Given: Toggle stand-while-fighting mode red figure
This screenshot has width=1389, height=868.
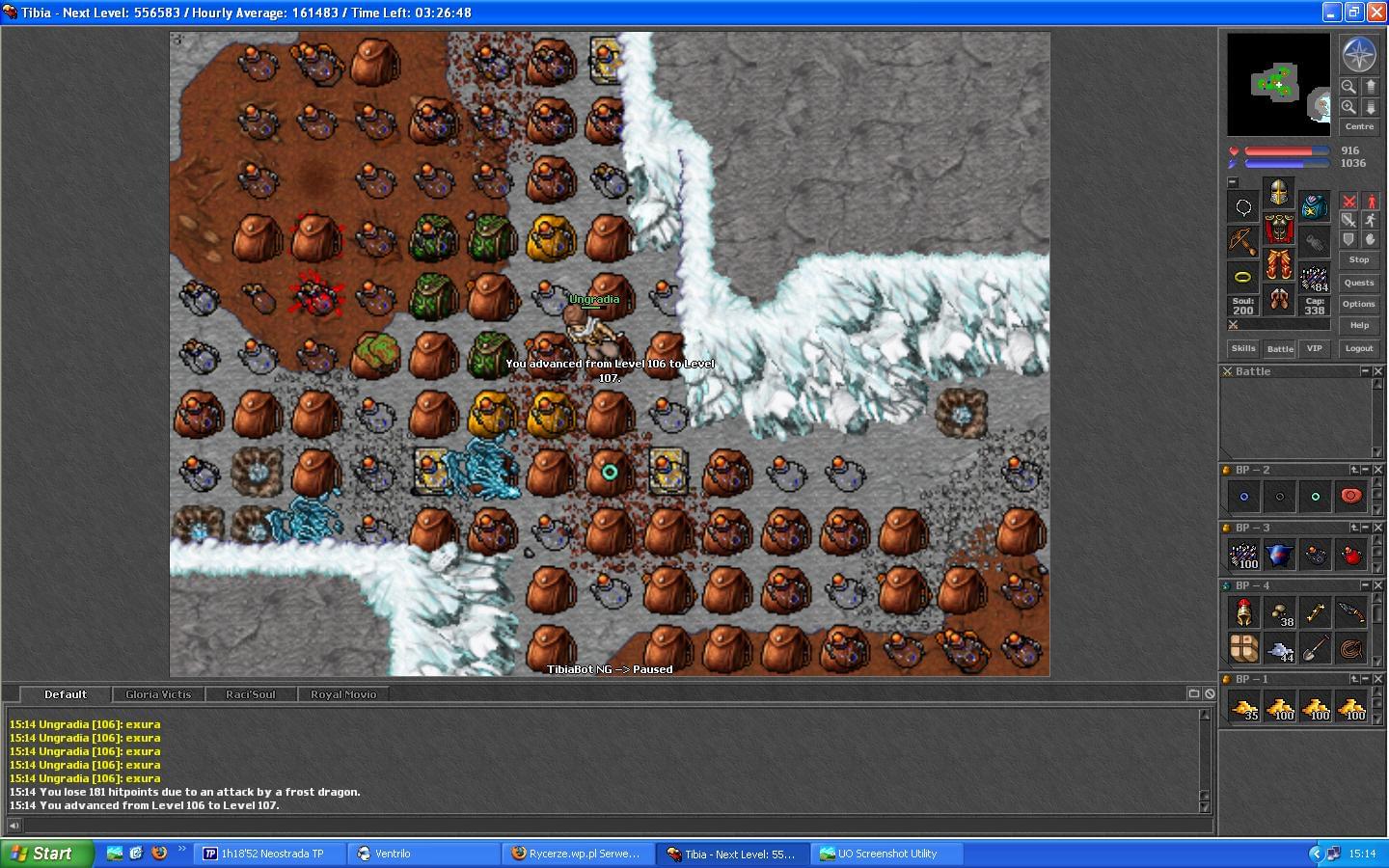Looking at the screenshot, I should [x=1370, y=202].
